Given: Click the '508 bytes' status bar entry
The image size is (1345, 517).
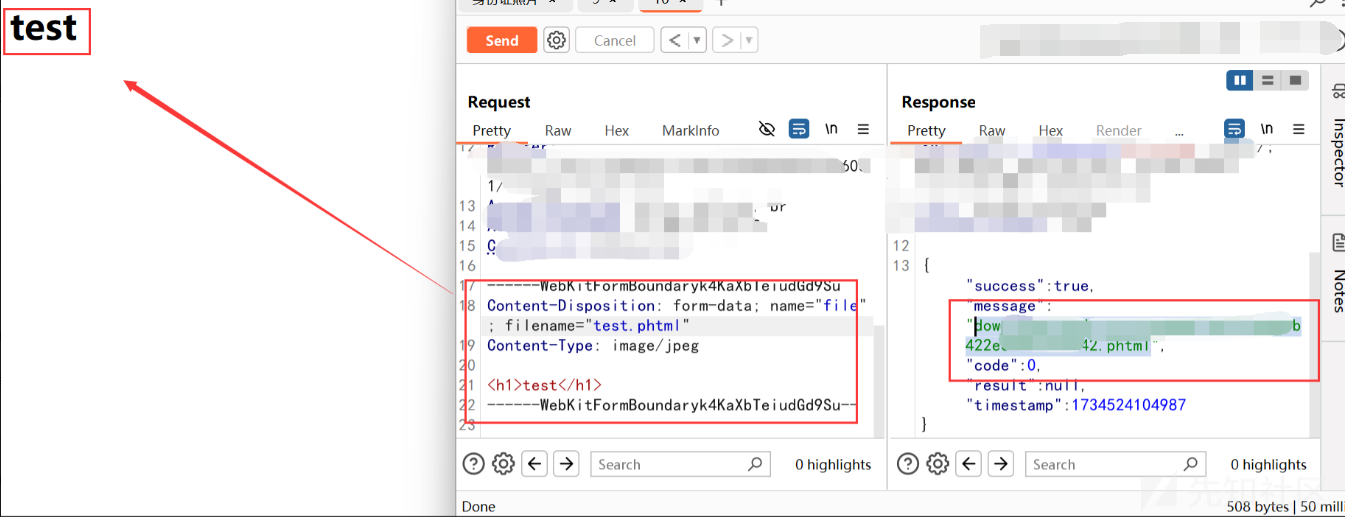Looking at the screenshot, I should point(1258,506).
